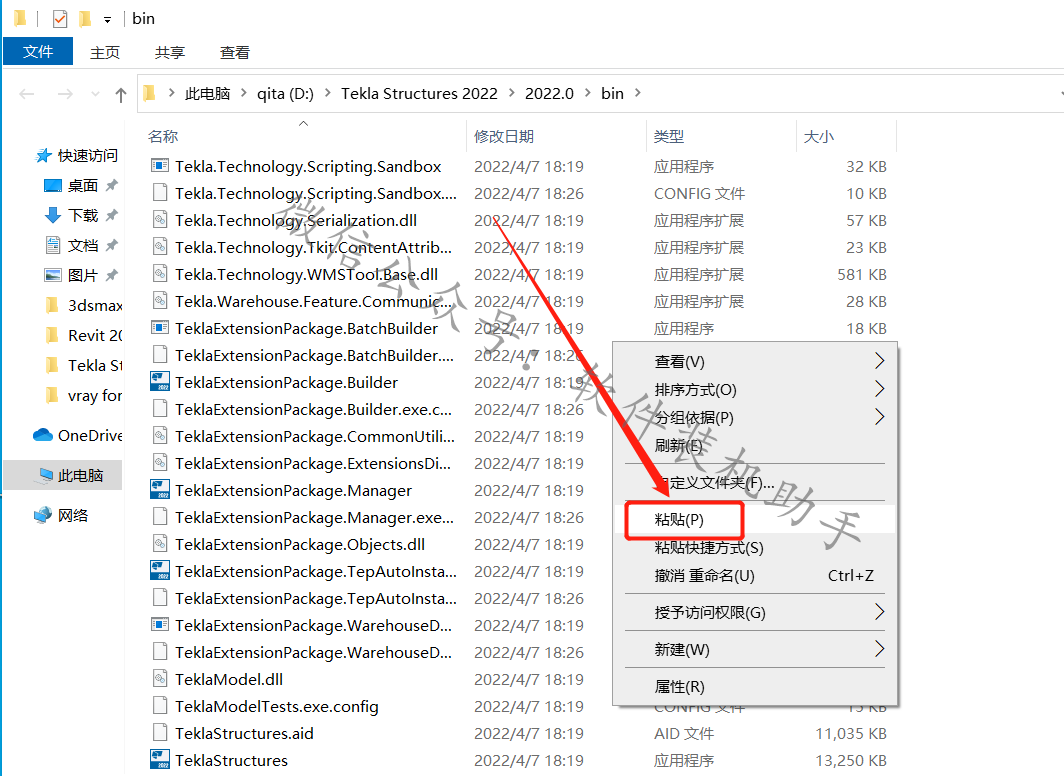Select the vray for folder in sidebar

point(83,395)
